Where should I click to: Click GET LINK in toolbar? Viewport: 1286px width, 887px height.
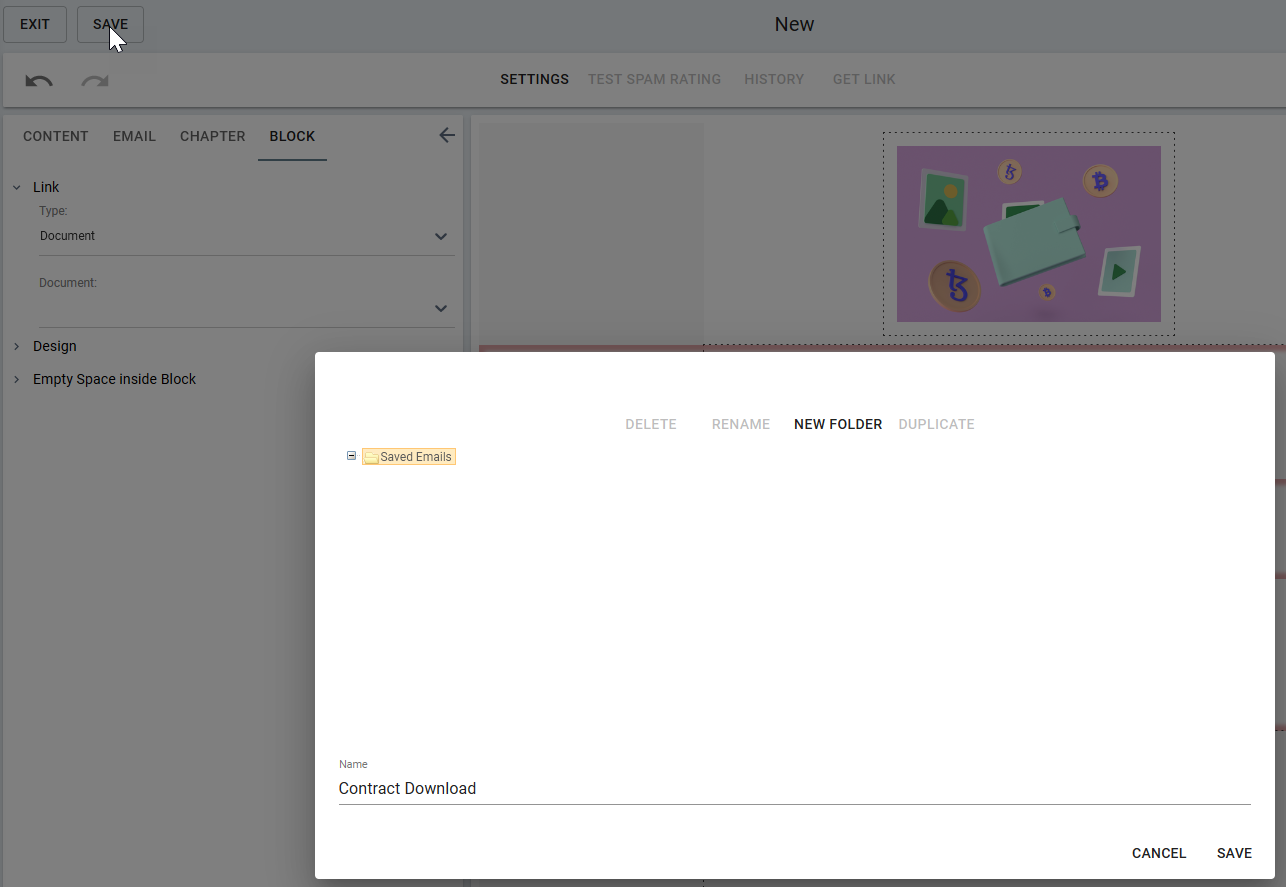pyautogui.click(x=864, y=79)
